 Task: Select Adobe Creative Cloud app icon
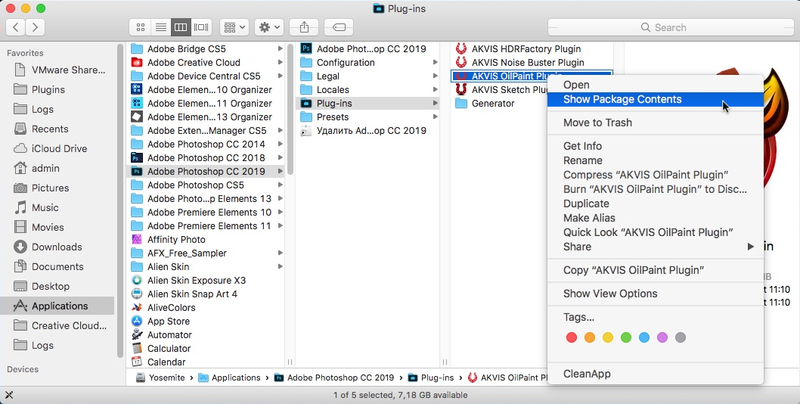pyautogui.click(x=136, y=62)
